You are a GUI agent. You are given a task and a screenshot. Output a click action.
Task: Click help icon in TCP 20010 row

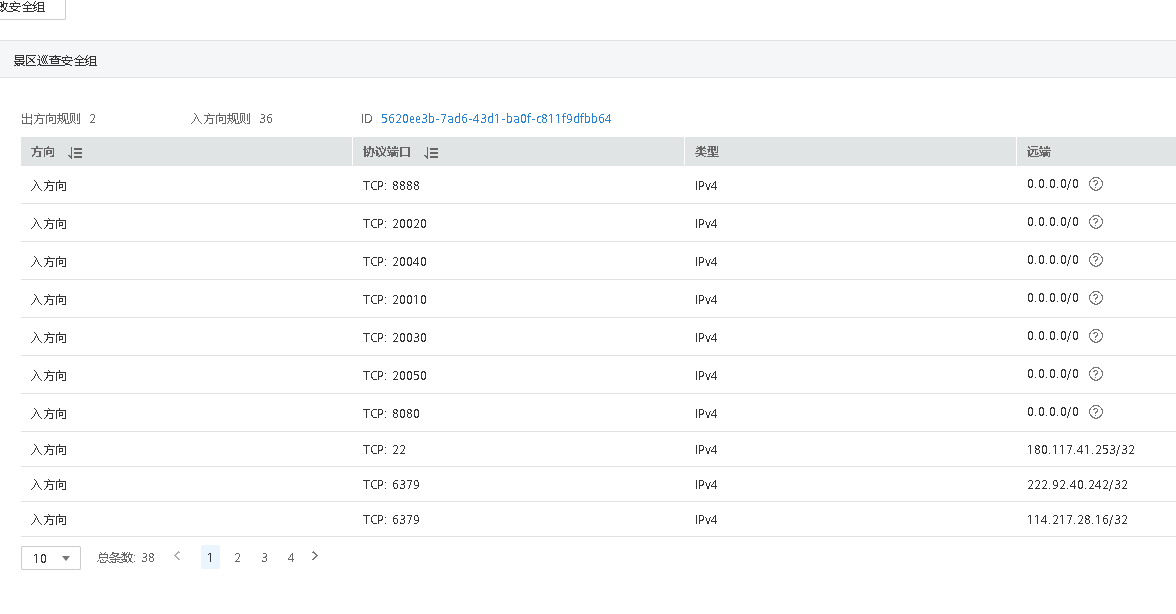(x=1096, y=298)
